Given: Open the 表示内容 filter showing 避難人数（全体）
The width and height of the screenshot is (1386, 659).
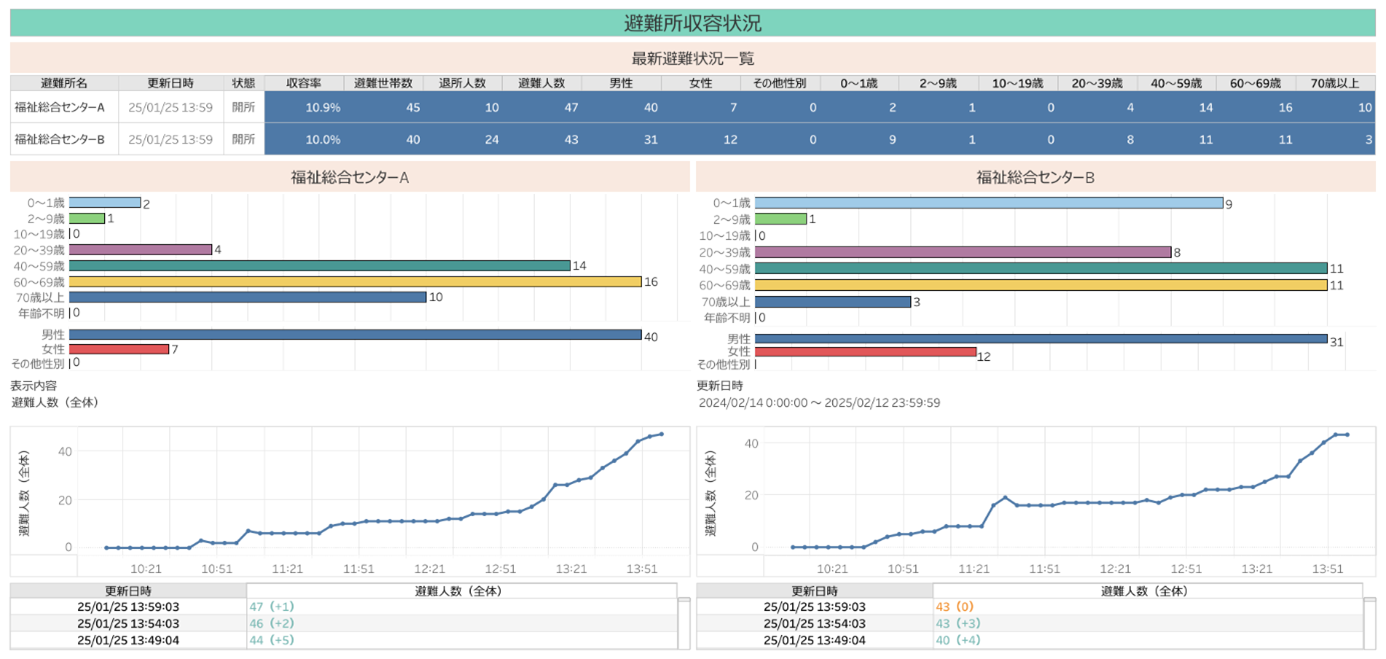Looking at the screenshot, I should (x=55, y=402).
